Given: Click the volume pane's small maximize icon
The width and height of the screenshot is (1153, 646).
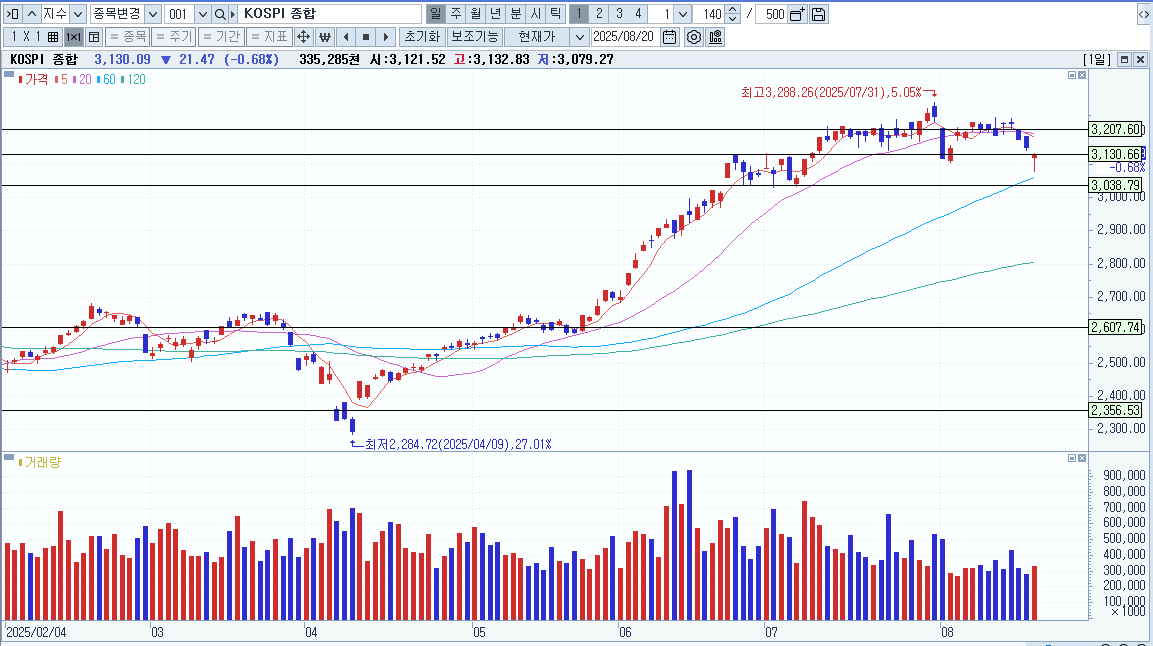Looking at the screenshot, I should coord(1072,458).
